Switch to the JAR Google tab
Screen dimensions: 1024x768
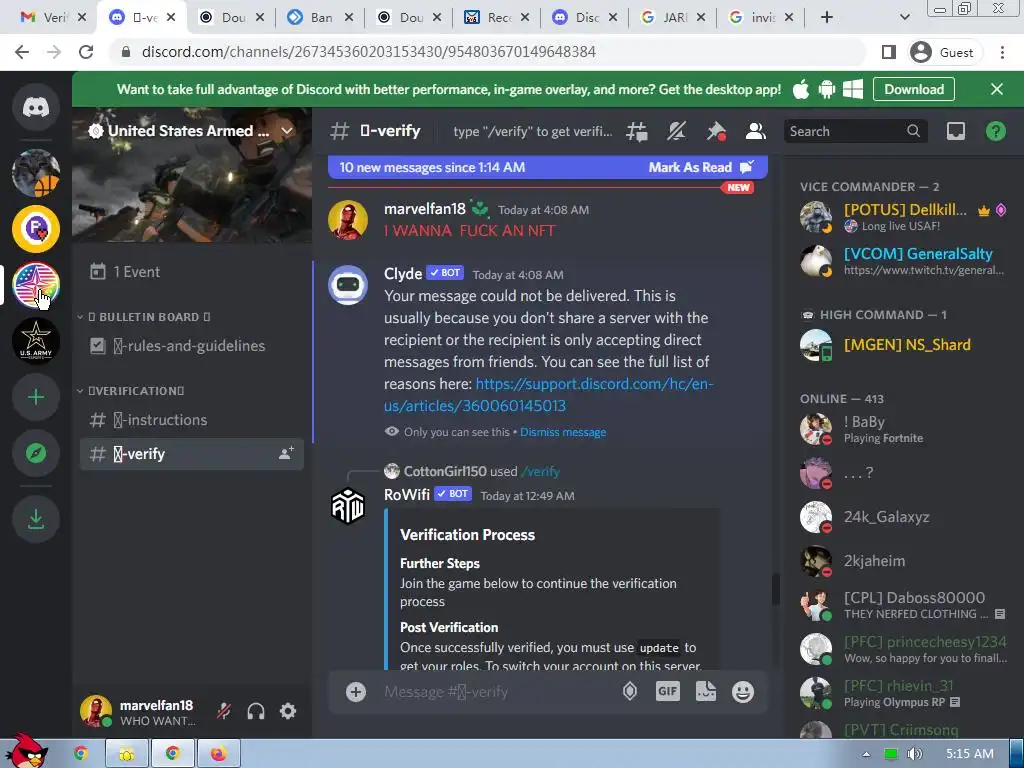[673, 18]
